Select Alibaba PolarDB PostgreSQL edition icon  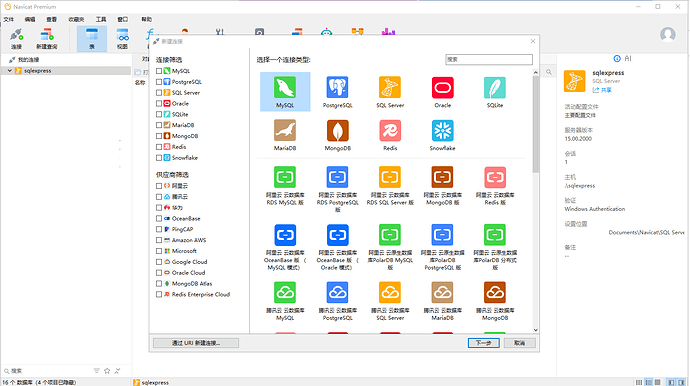(x=442, y=235)
